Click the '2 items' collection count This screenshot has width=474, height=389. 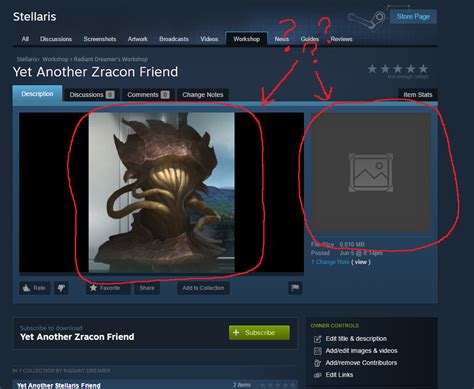point(242,385)
